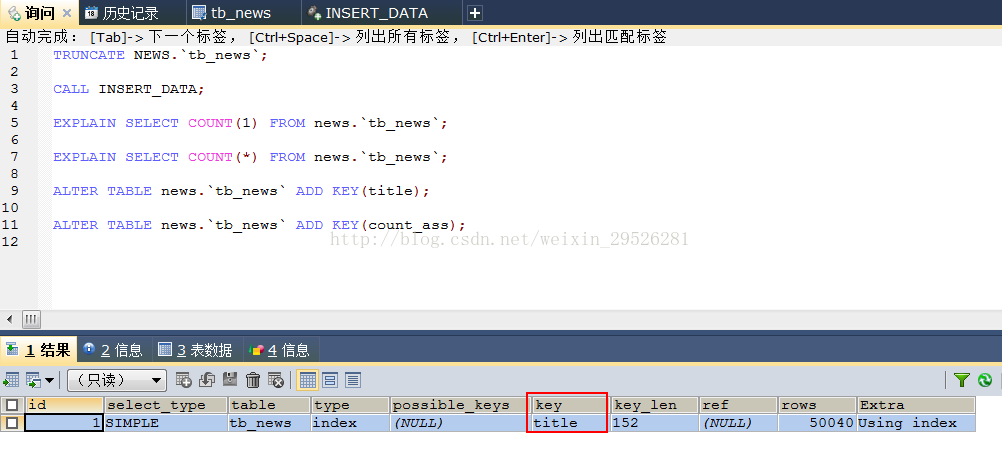Click the green refresh result icon
Screen dimensions: 1002x456
[985, 380]
